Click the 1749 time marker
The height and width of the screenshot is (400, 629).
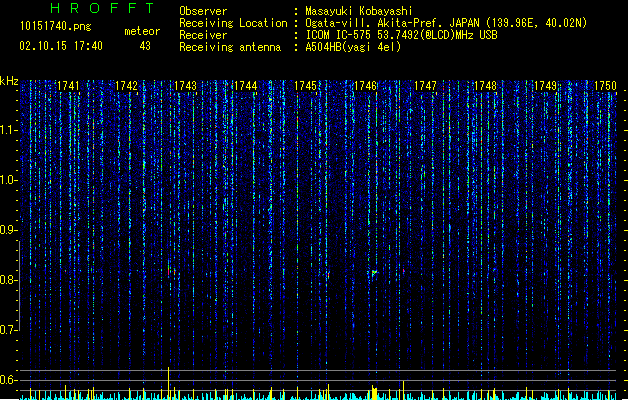click(546, 86)
